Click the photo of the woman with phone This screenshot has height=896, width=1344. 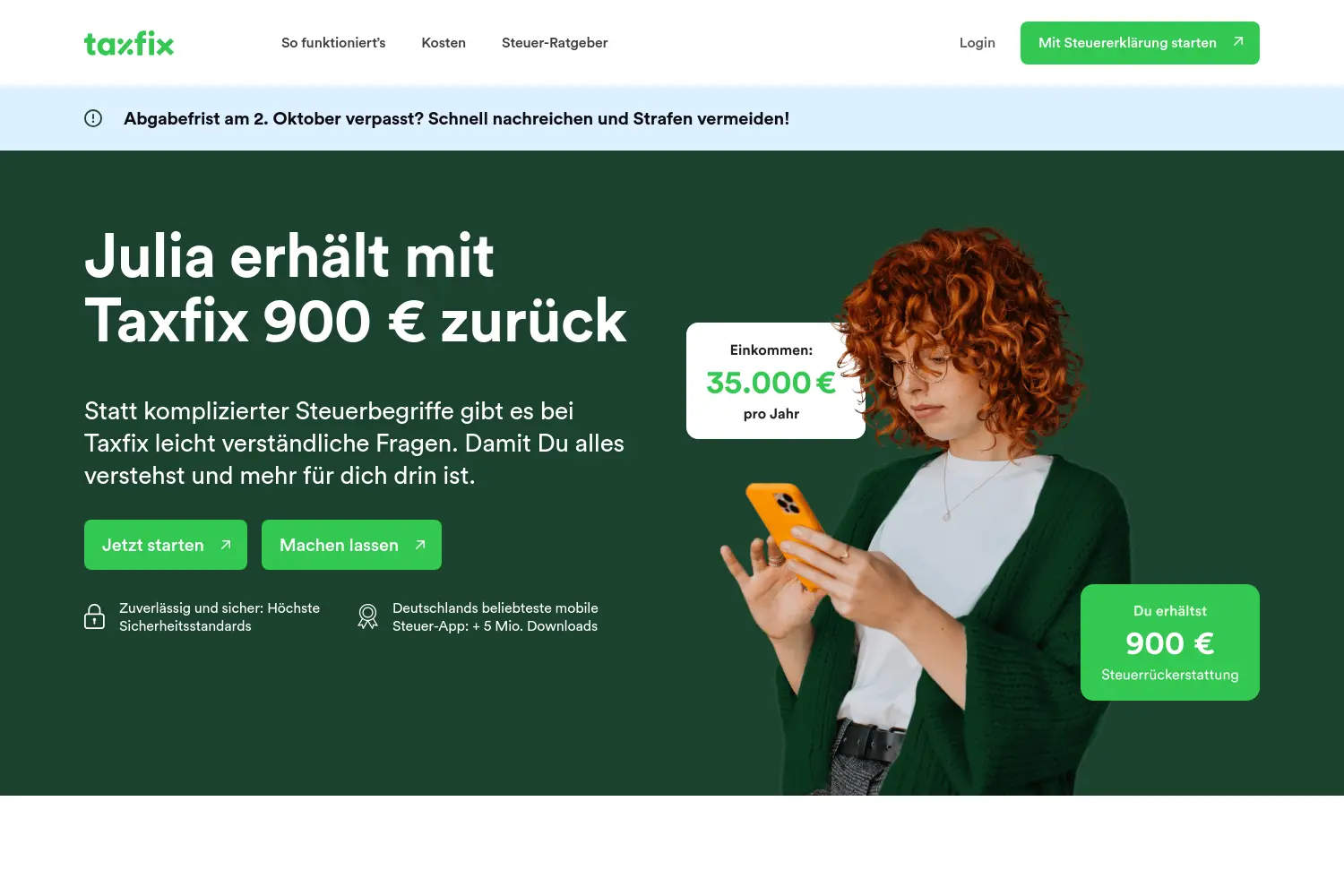pos(923,511)
